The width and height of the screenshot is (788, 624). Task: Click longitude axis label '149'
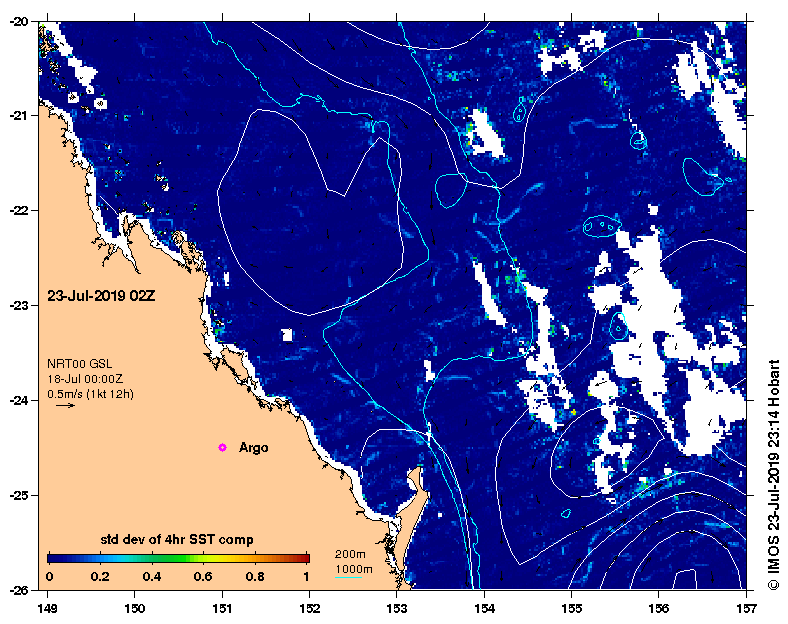(x=47, y=608)
